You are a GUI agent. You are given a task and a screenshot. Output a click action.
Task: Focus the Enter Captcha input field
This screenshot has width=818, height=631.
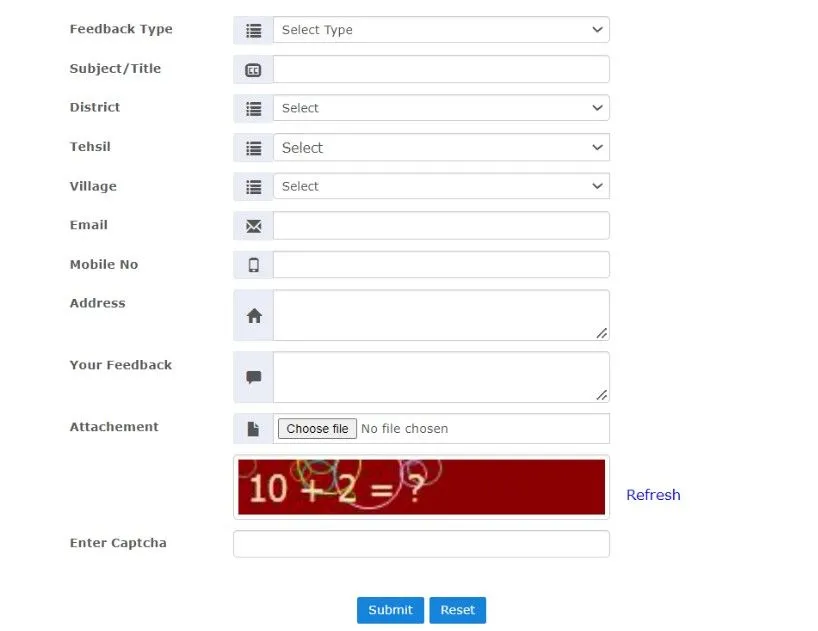click(x=421, y=544)
